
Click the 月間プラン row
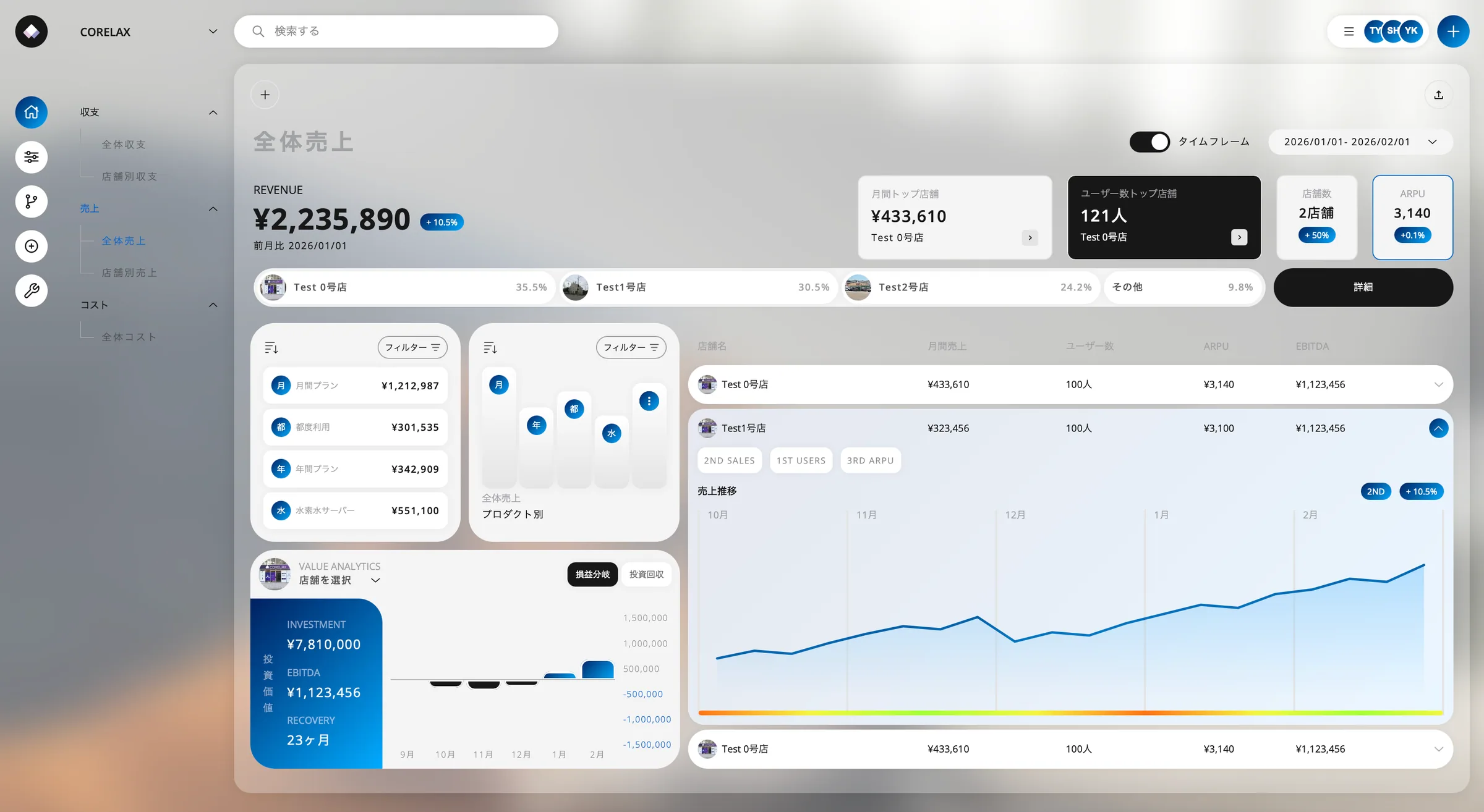[x=356, y=386]
